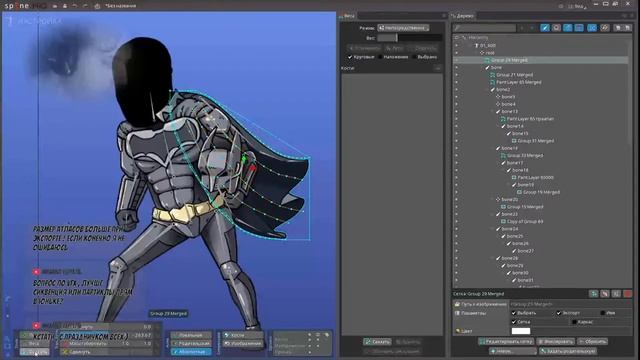Click the green icon in the mesh properties header
The image size is (640, 360).
tap(594, 293)
